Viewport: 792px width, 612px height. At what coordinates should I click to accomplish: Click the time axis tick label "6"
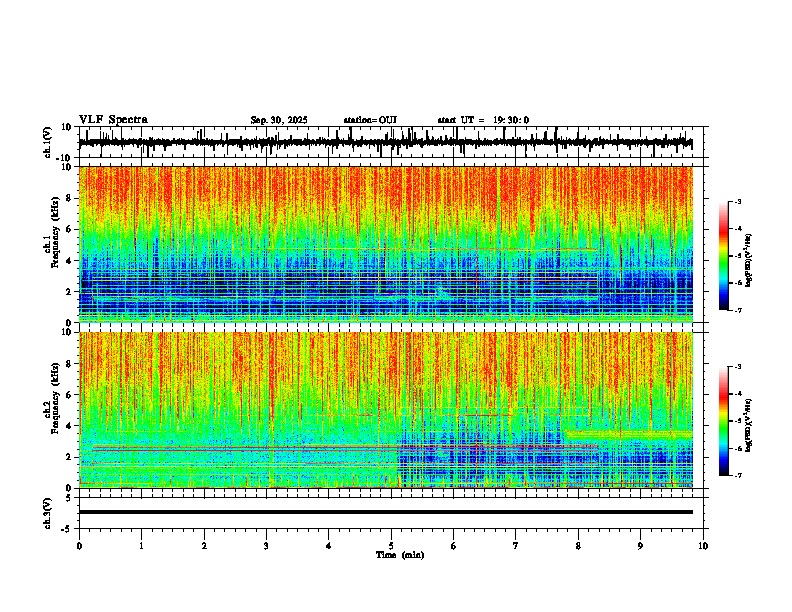(454, 546)
